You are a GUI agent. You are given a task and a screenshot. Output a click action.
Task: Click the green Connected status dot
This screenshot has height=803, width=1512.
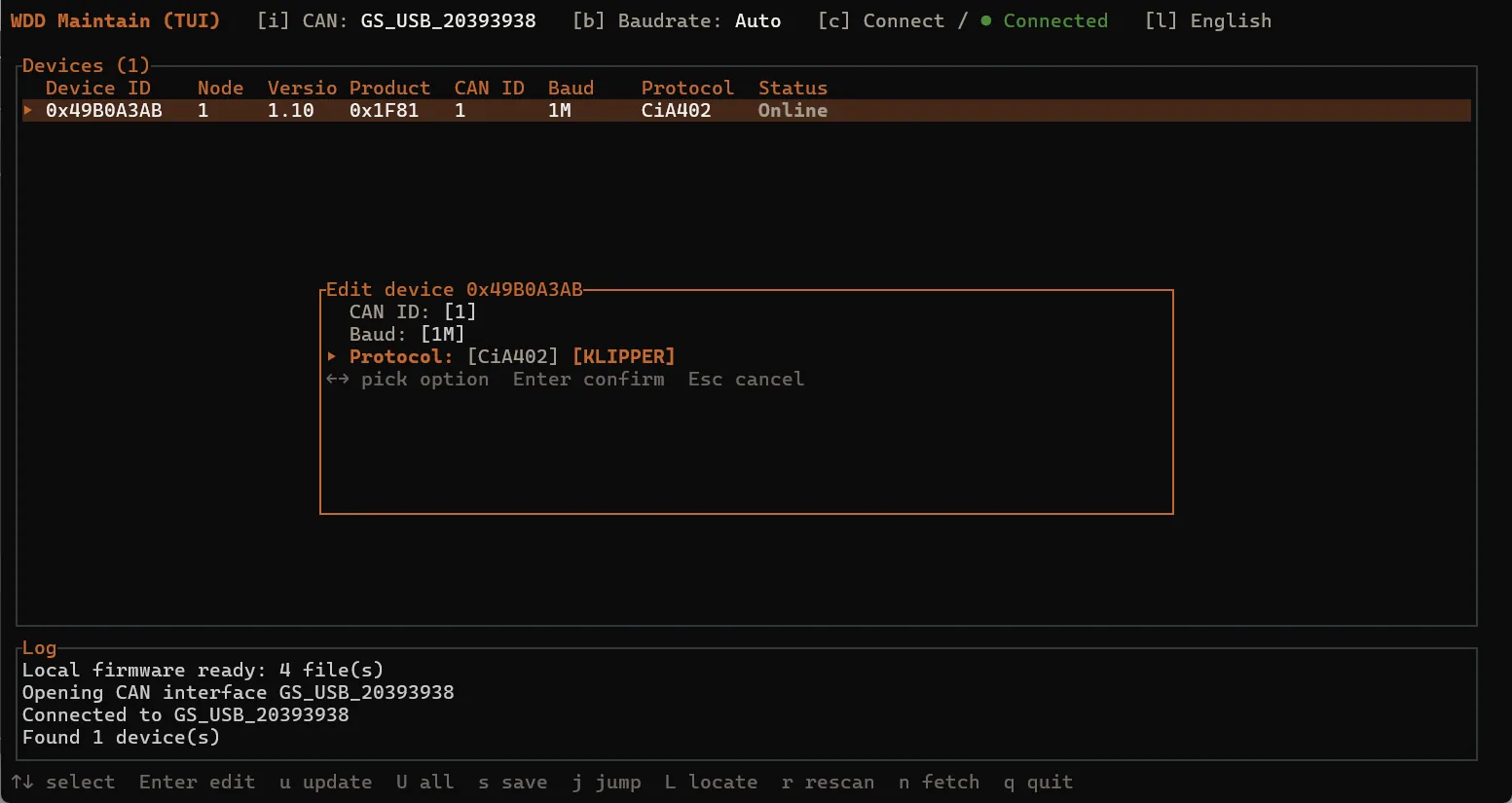(x=986, y=20)
